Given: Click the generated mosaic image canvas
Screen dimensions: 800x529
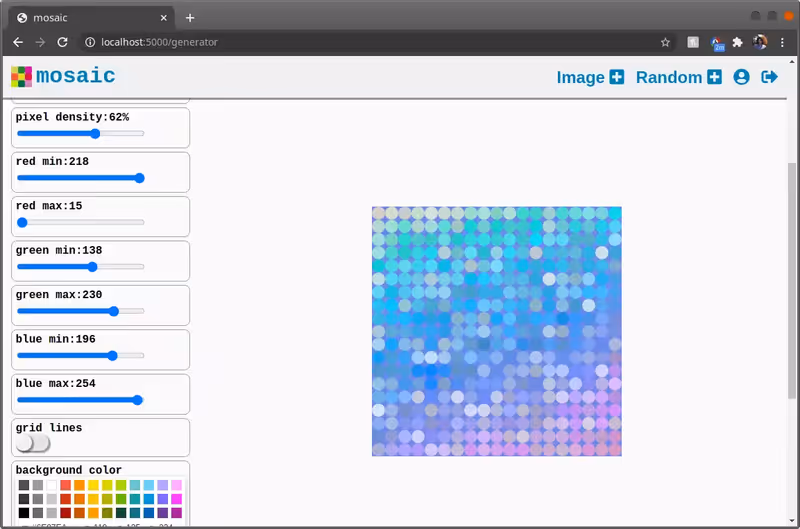Looking at the screenshot, I should point(496,331).
